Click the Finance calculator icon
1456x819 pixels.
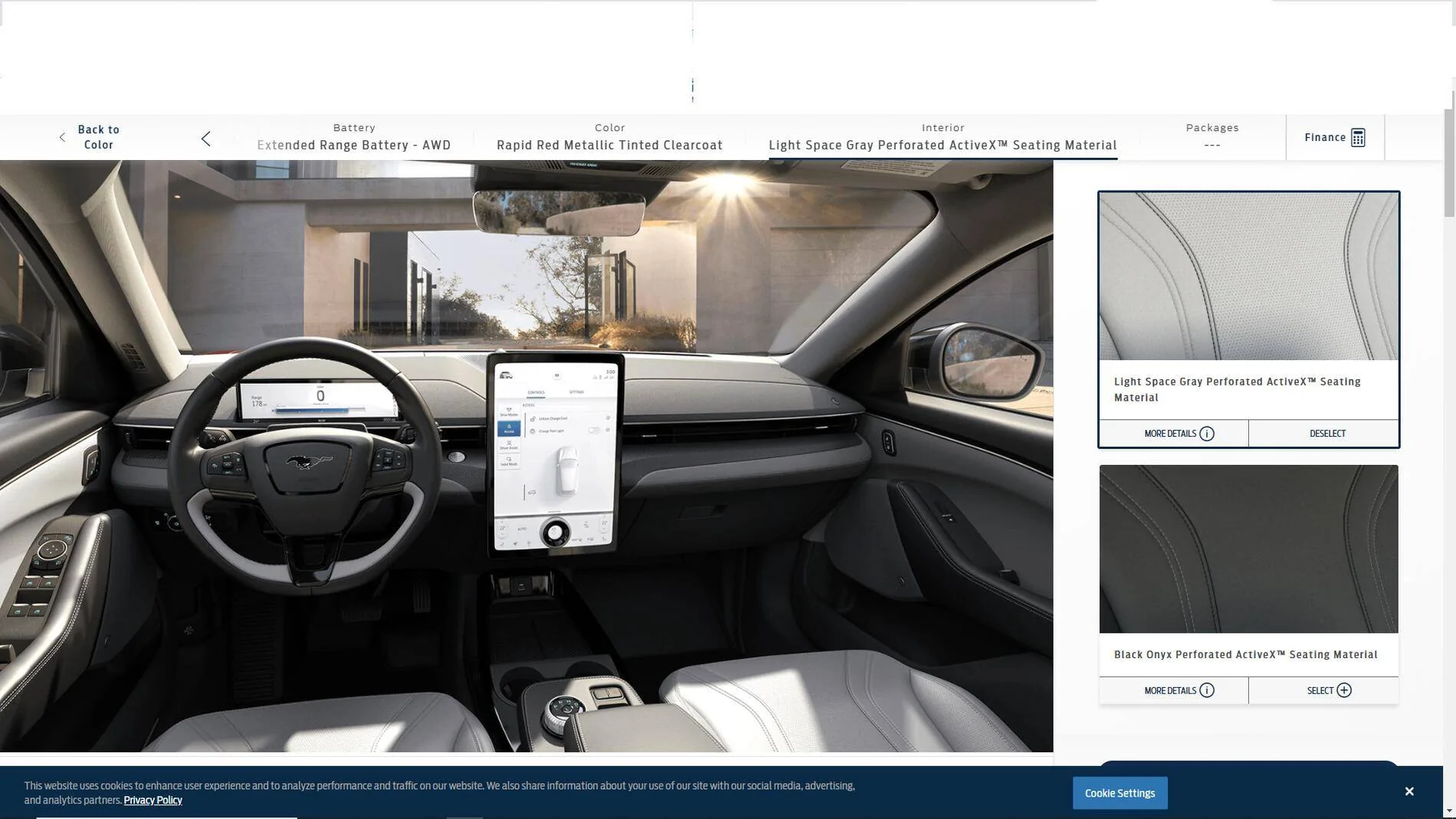click(x=1358, y=138)
